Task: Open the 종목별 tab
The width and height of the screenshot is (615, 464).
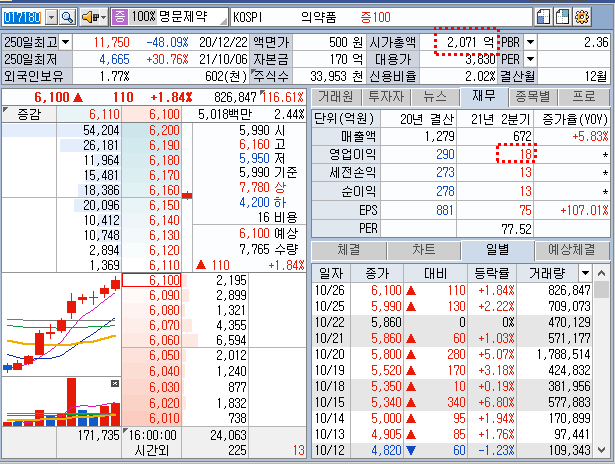Action: [x=533, y=96]
